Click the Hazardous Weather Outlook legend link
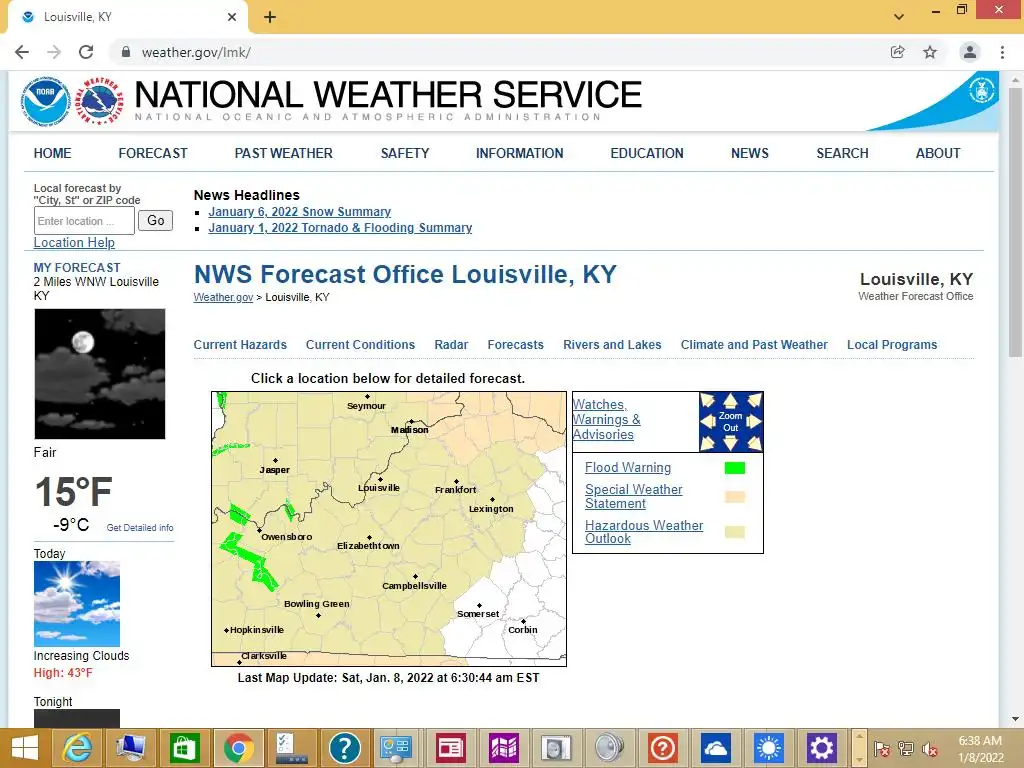 point(644,532)
